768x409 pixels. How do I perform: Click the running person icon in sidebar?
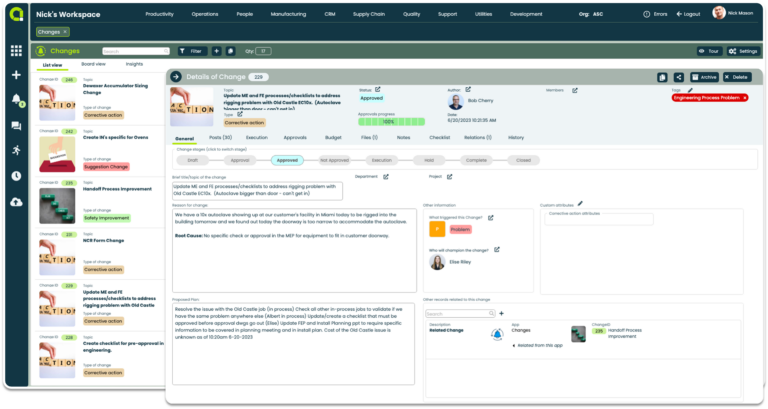[16, 150]
